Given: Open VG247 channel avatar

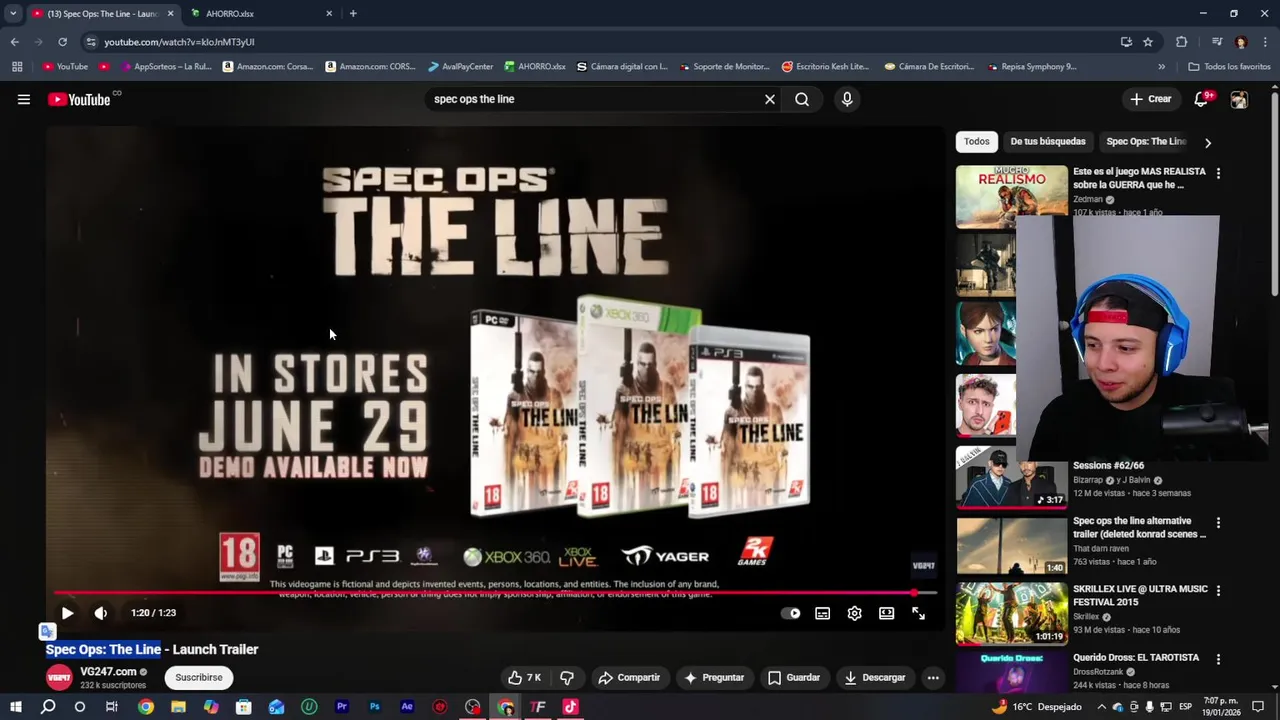Looking at the screenshot, I should 59,677.
